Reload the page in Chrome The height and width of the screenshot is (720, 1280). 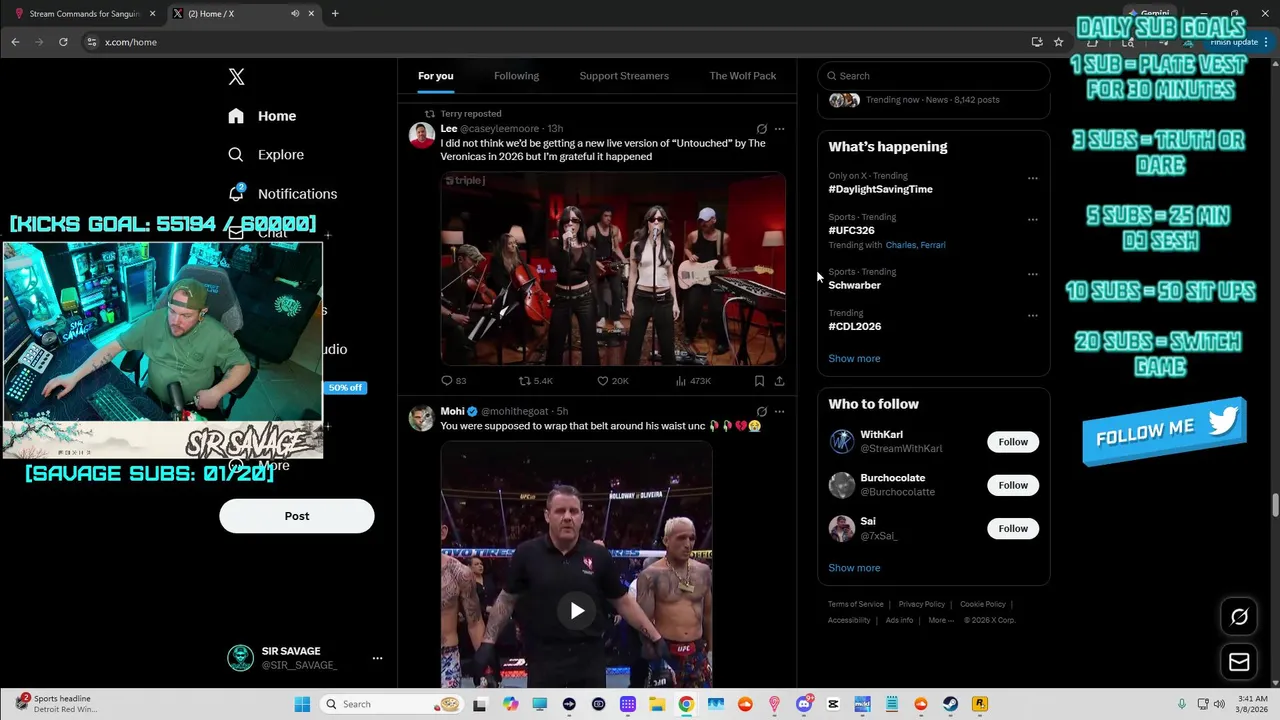pos(63,42)
